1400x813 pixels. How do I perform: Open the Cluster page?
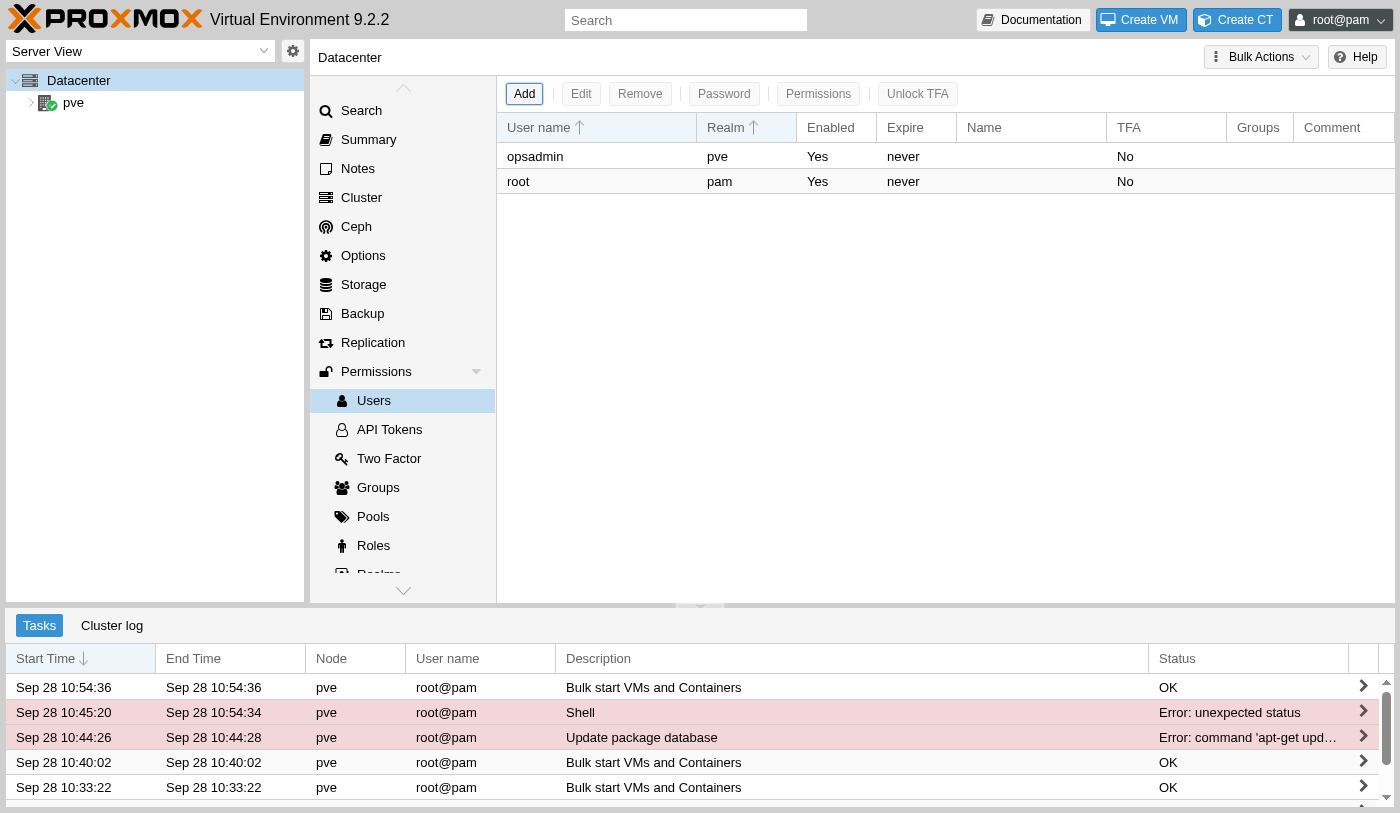(x=402, y=198)
